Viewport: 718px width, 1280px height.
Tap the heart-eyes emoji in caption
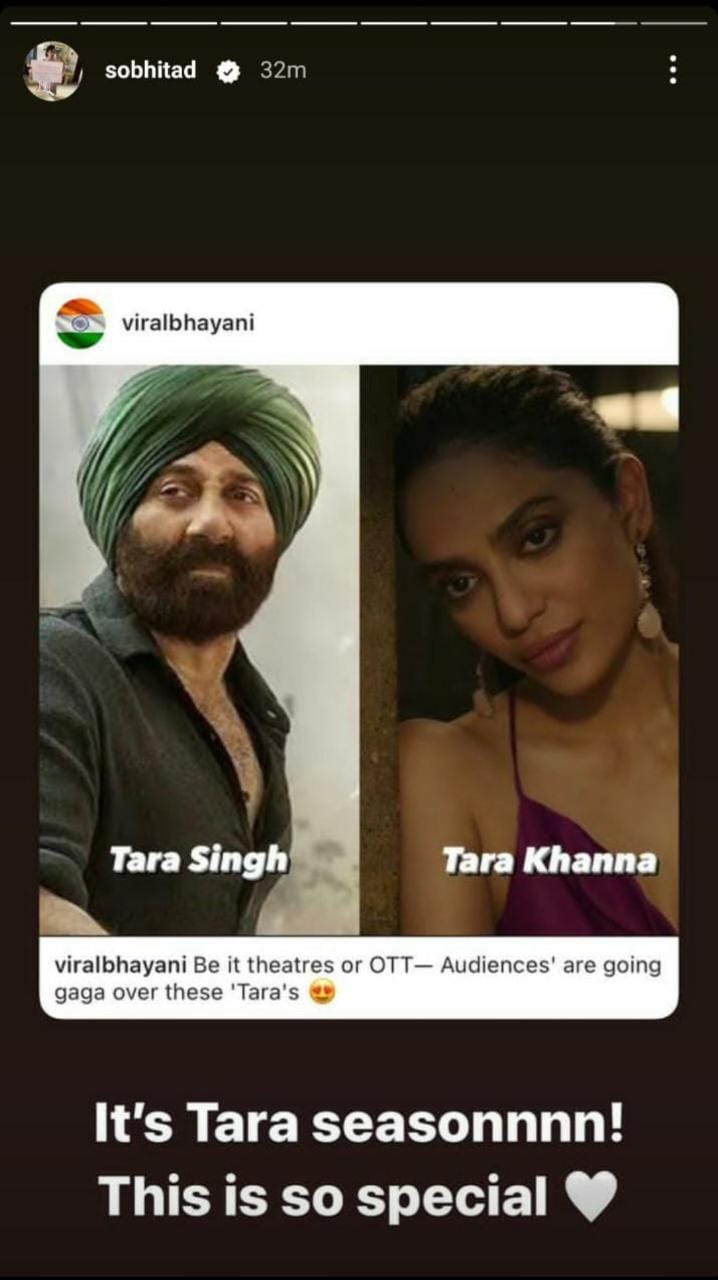point(322,994)
